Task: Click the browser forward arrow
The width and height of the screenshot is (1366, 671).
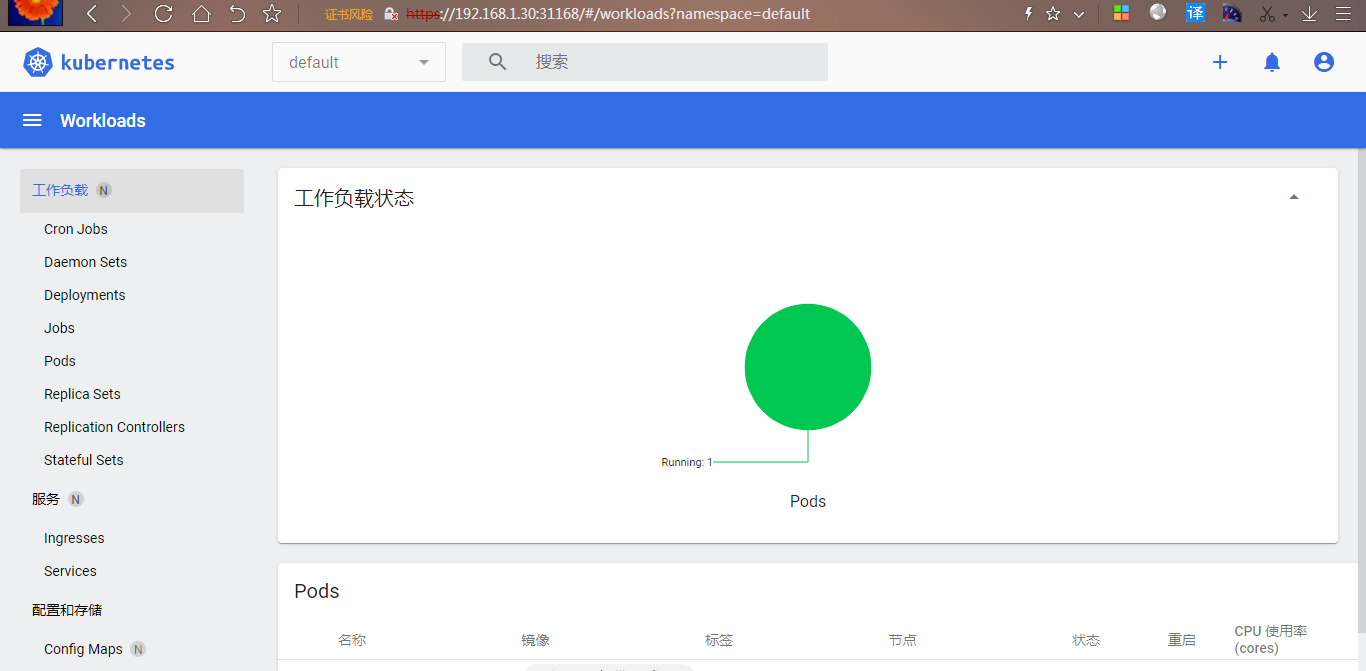Action: coord(126,14)
